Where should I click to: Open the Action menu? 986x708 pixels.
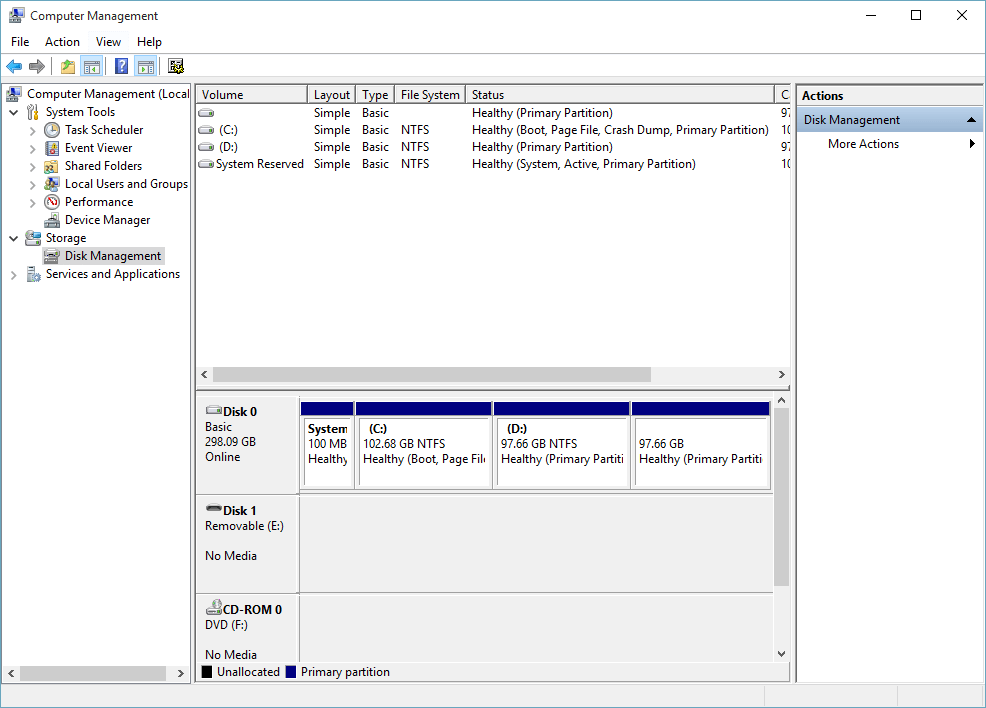[62, 41]
